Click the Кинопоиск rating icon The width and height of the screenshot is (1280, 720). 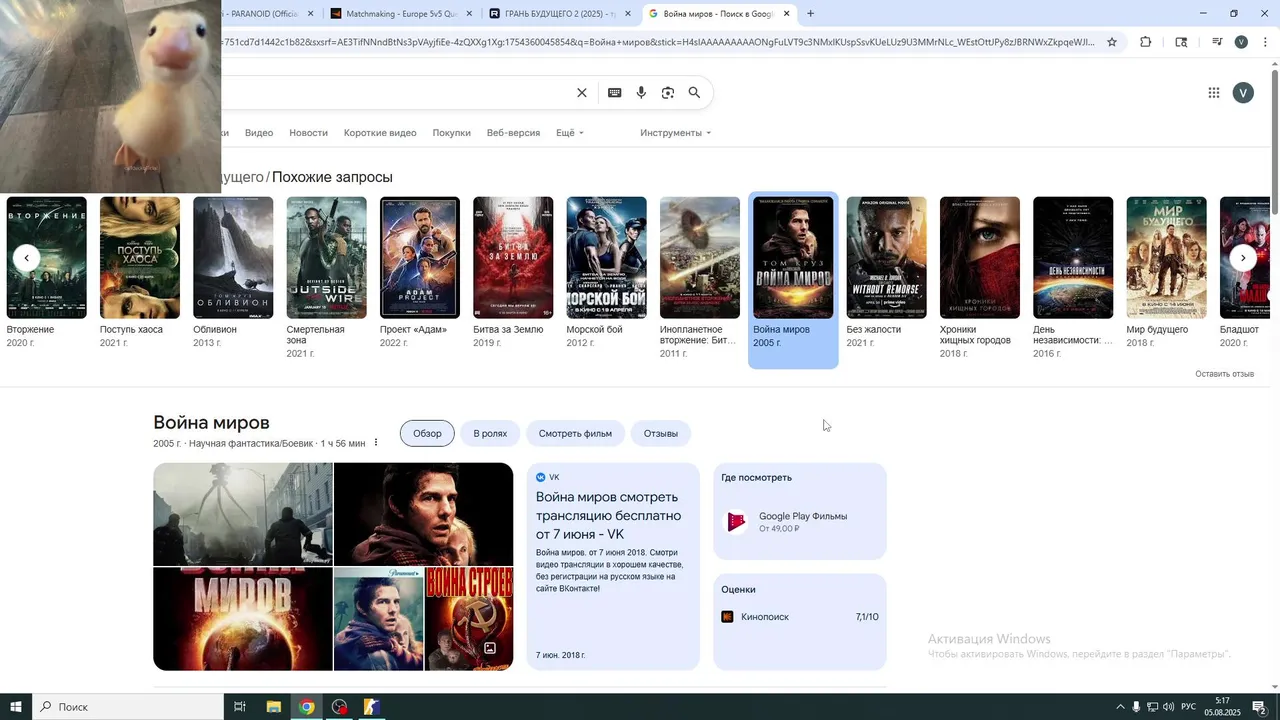click(x=727, y=617)
